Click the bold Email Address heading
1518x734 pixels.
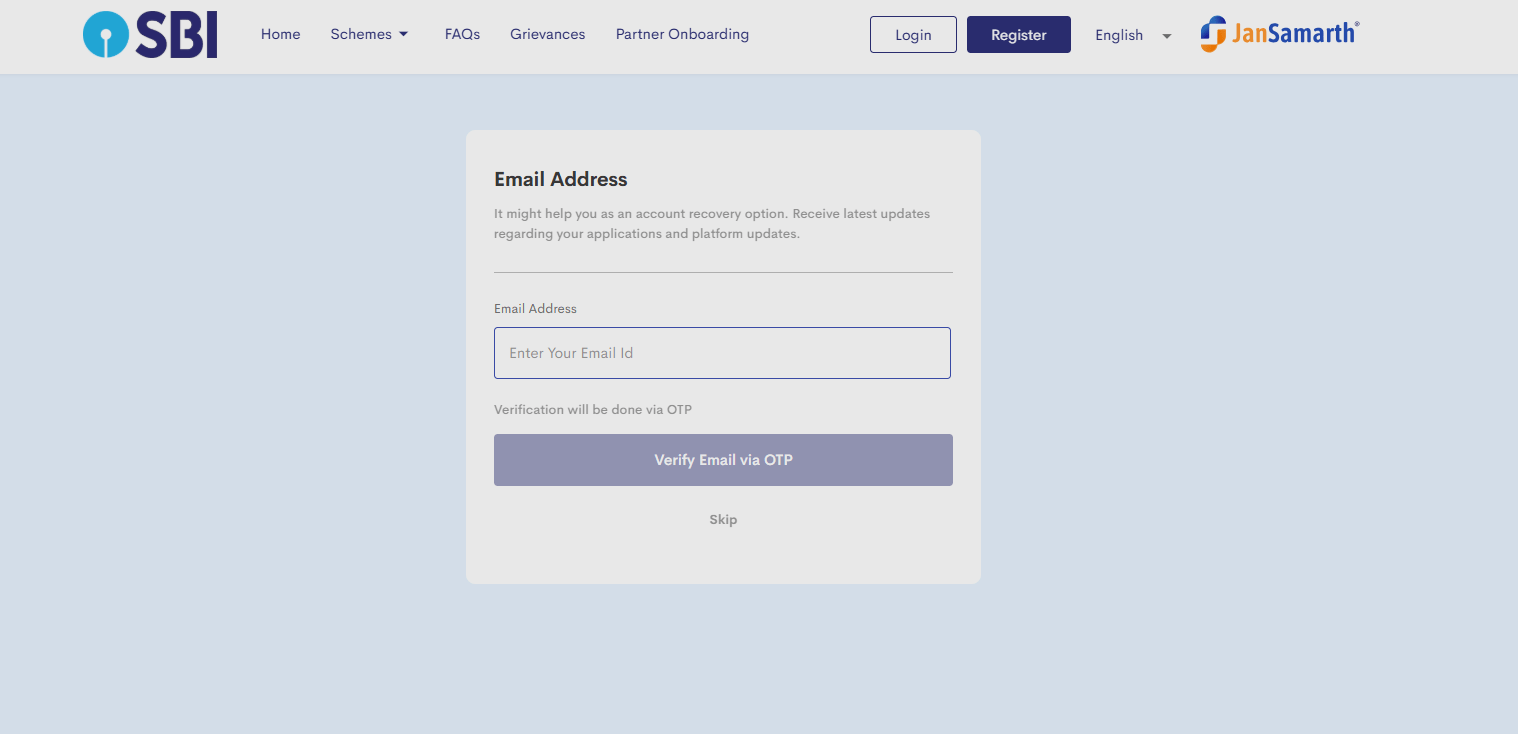[x=561, y=180]
